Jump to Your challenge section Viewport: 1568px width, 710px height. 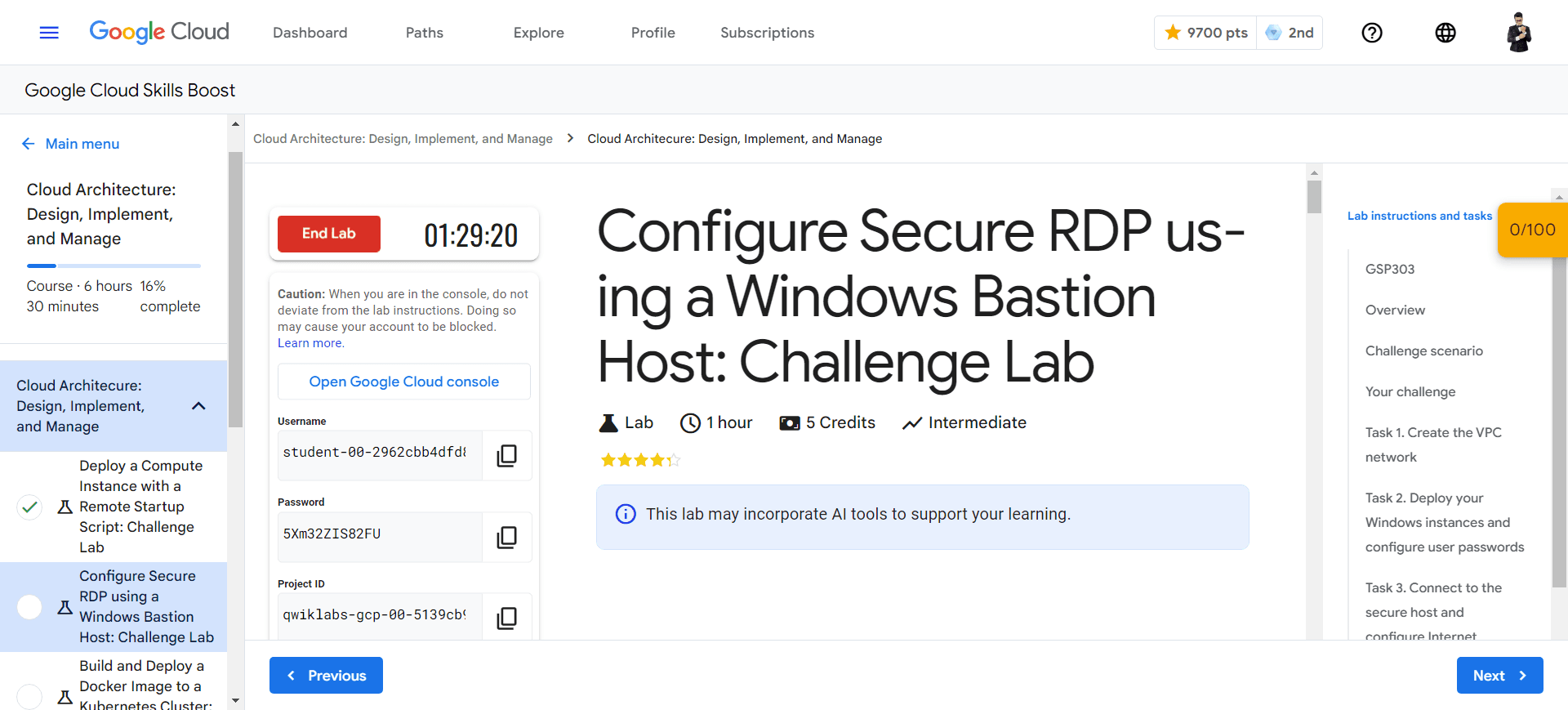pos(1410,391)
